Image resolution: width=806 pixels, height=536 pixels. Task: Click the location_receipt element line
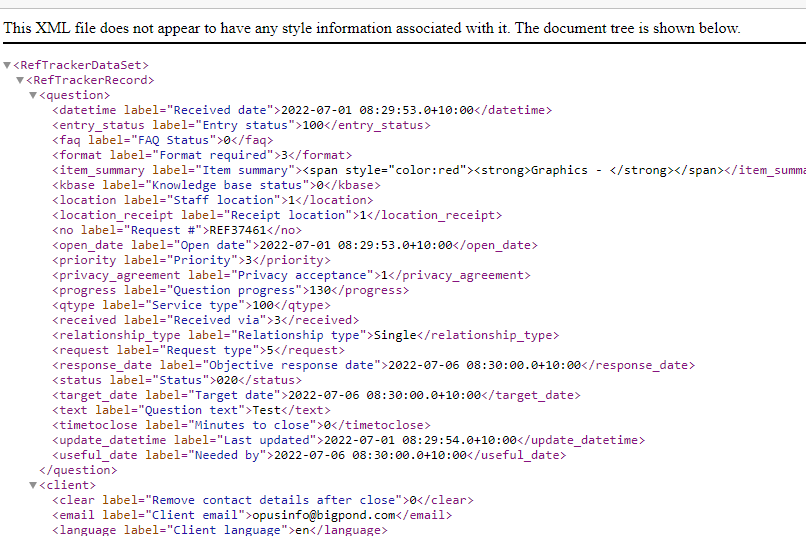pos(277,215)
